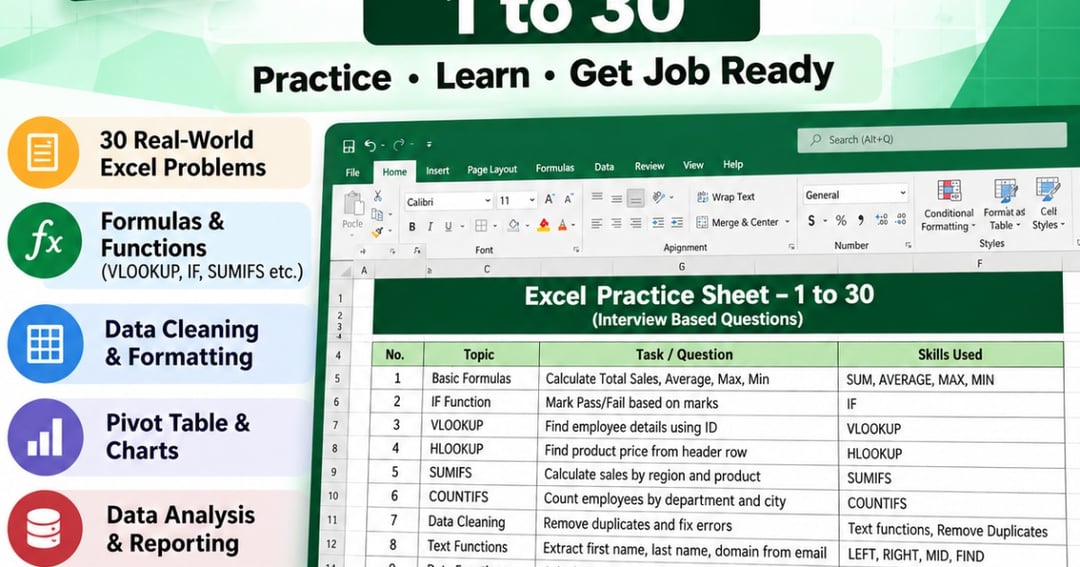The width and height of the screenshot is (1080, 567).
Task: Open Format as Table gallery
Action: 1004,205
